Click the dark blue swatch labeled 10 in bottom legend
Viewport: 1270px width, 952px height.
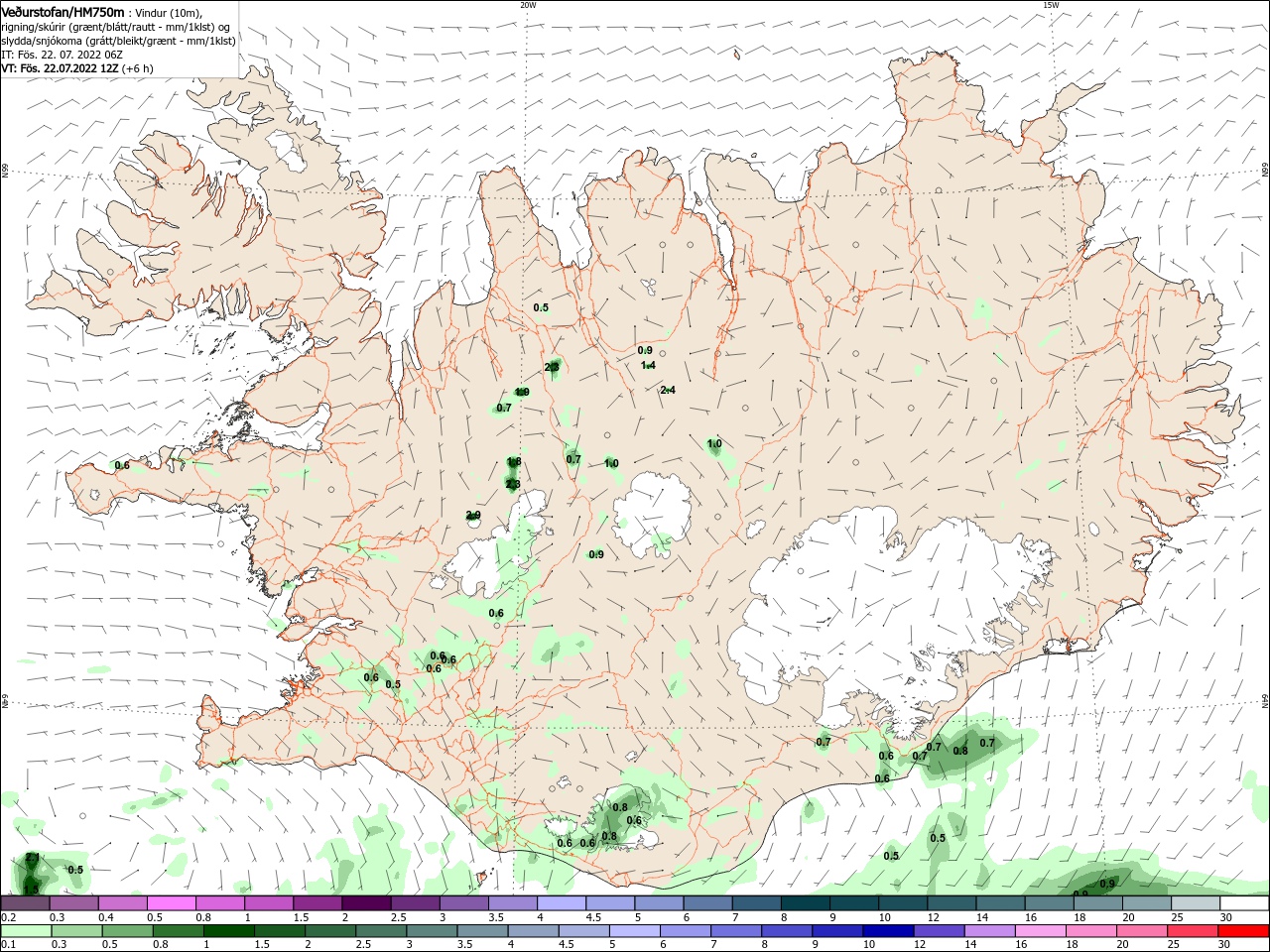coord(886,931)
